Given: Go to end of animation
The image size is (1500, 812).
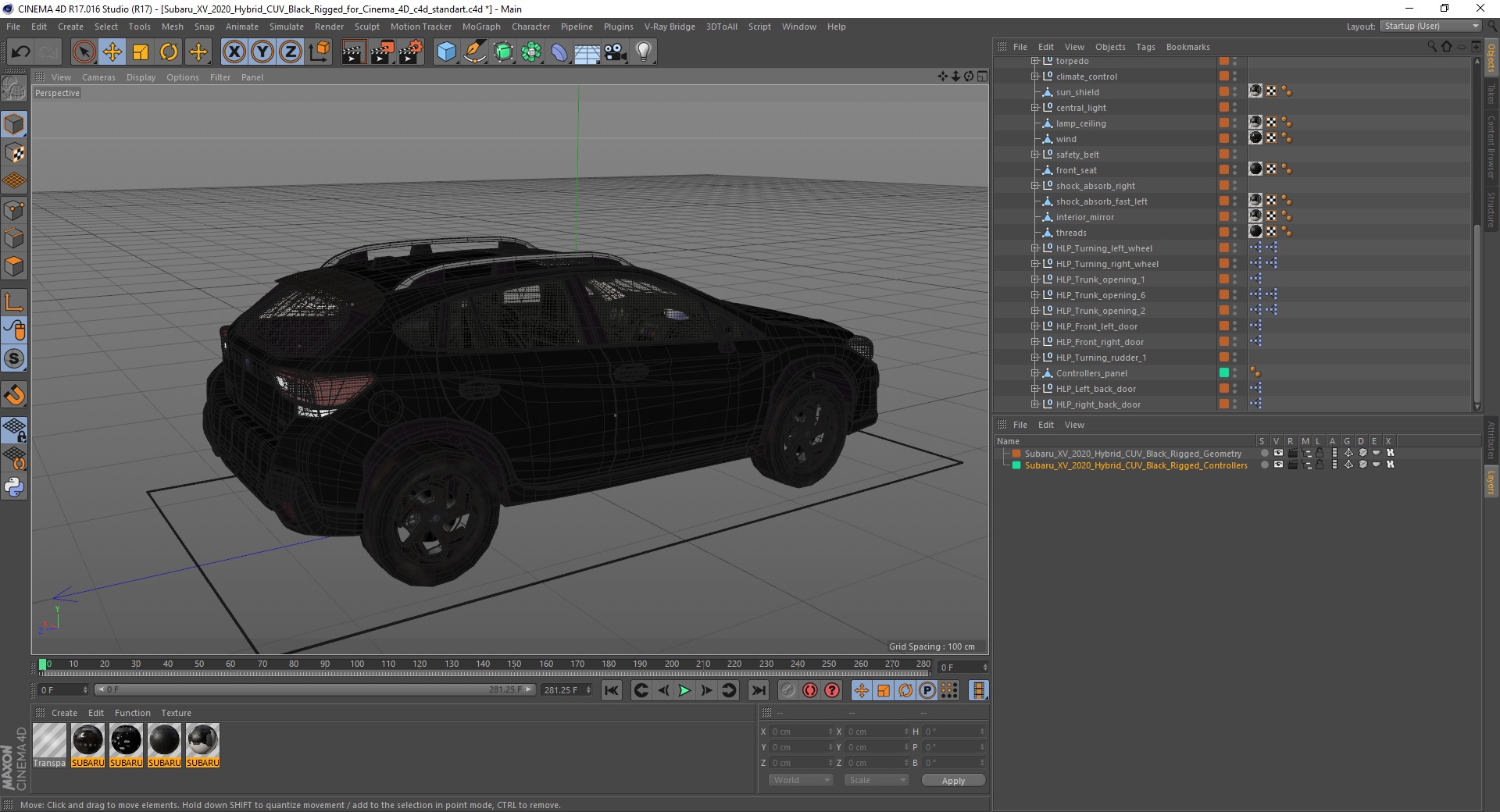Looking at the screenshot, I should [x=758, y=690].
